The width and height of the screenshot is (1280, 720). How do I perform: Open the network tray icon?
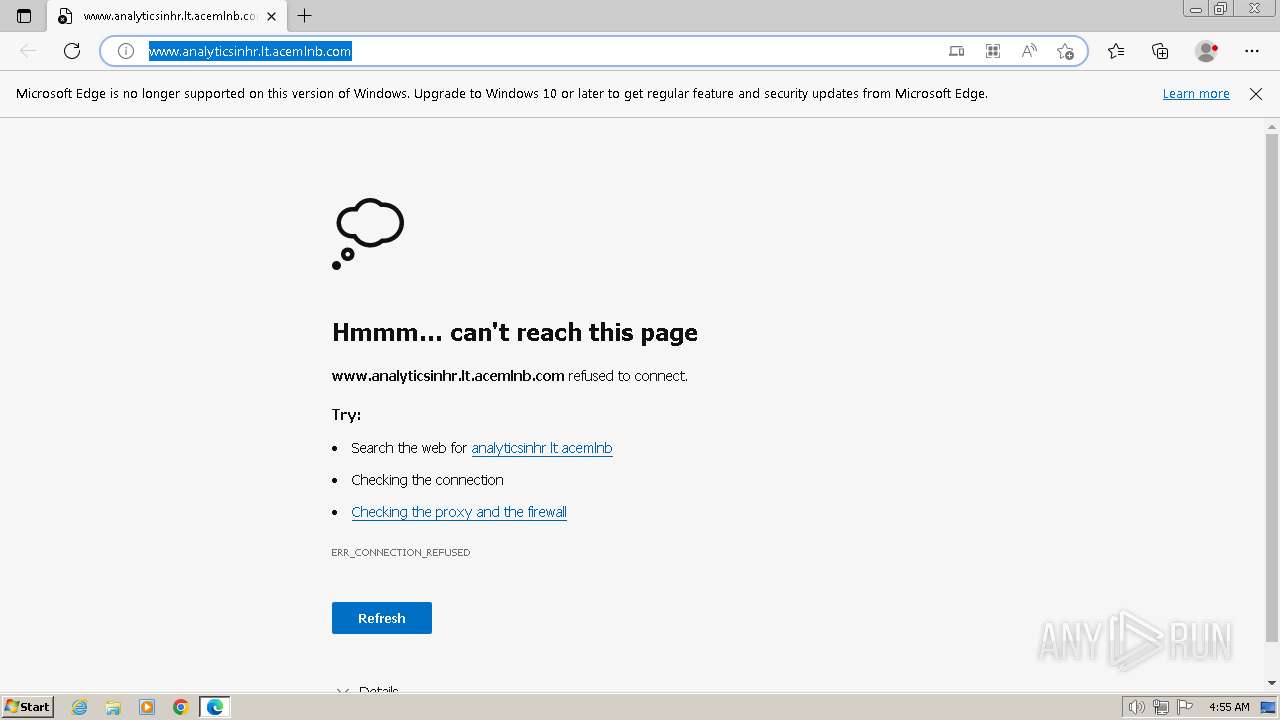tap(1160, 707)
